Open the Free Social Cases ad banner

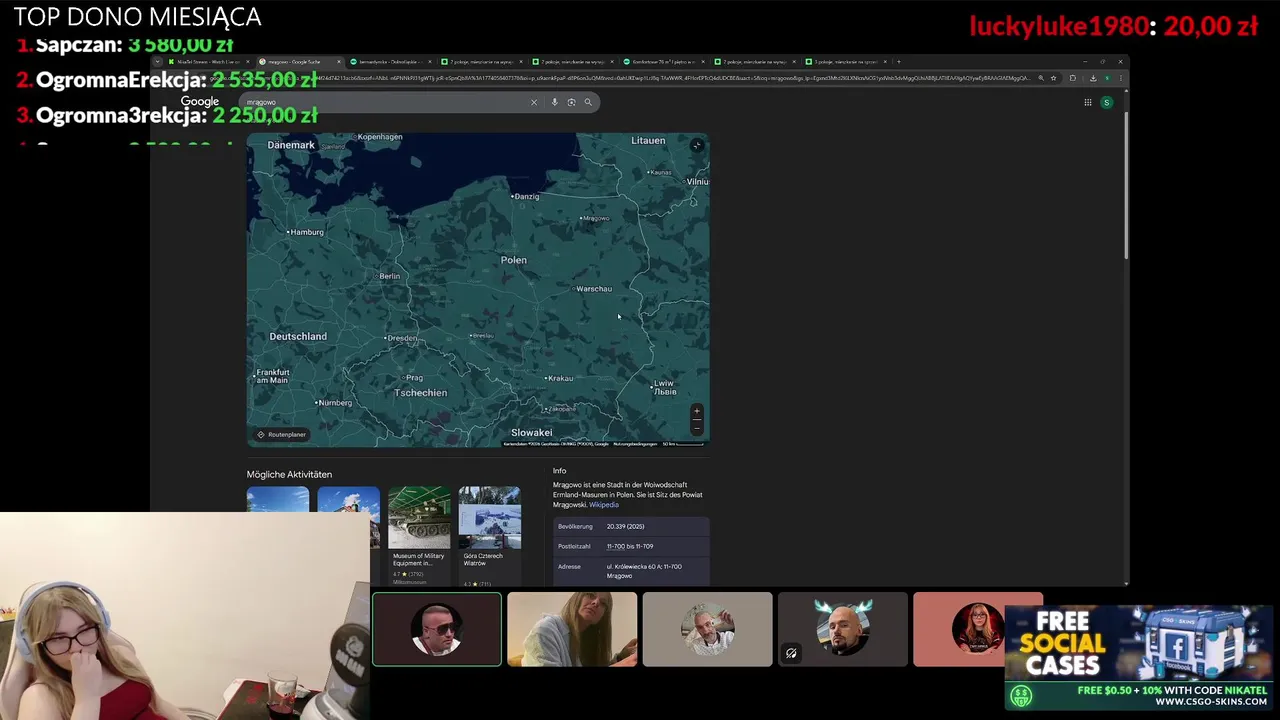coord(1139,657)
